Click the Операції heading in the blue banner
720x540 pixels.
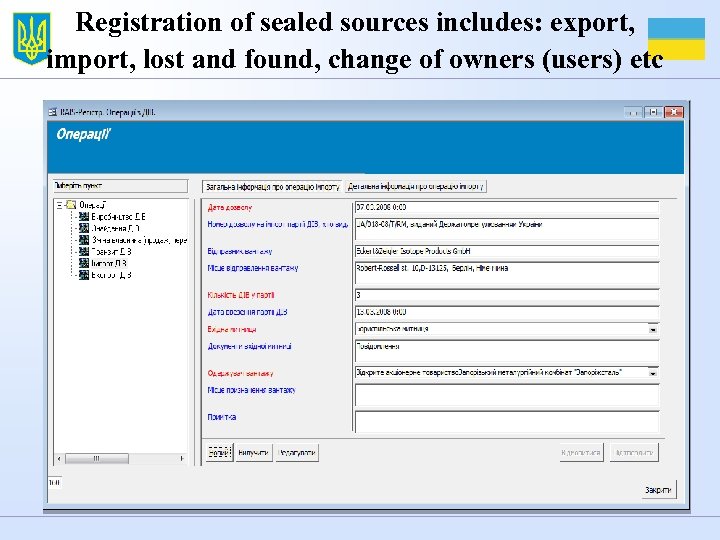click(x=83, y=135)
